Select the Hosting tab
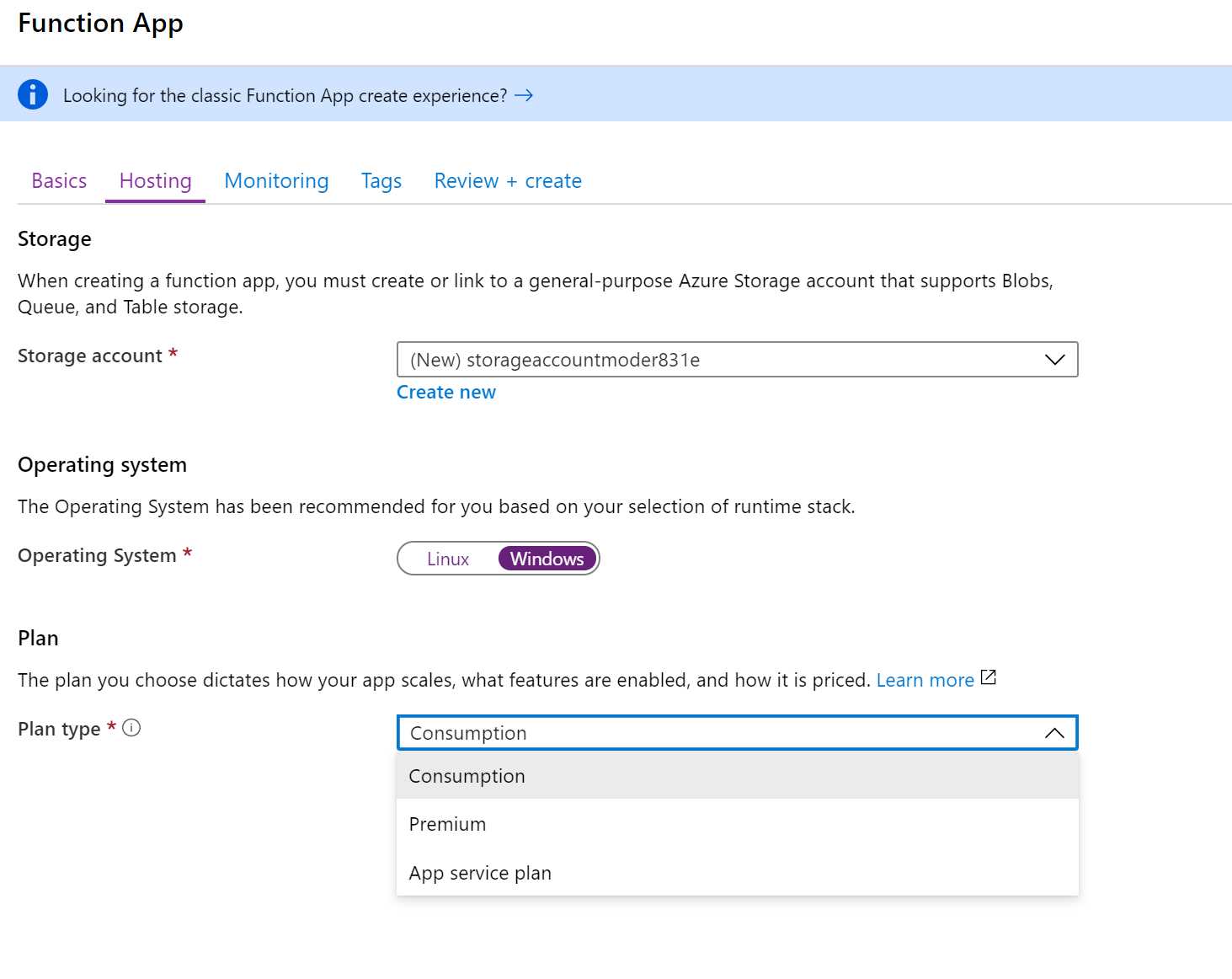 (x=154, y=180)
